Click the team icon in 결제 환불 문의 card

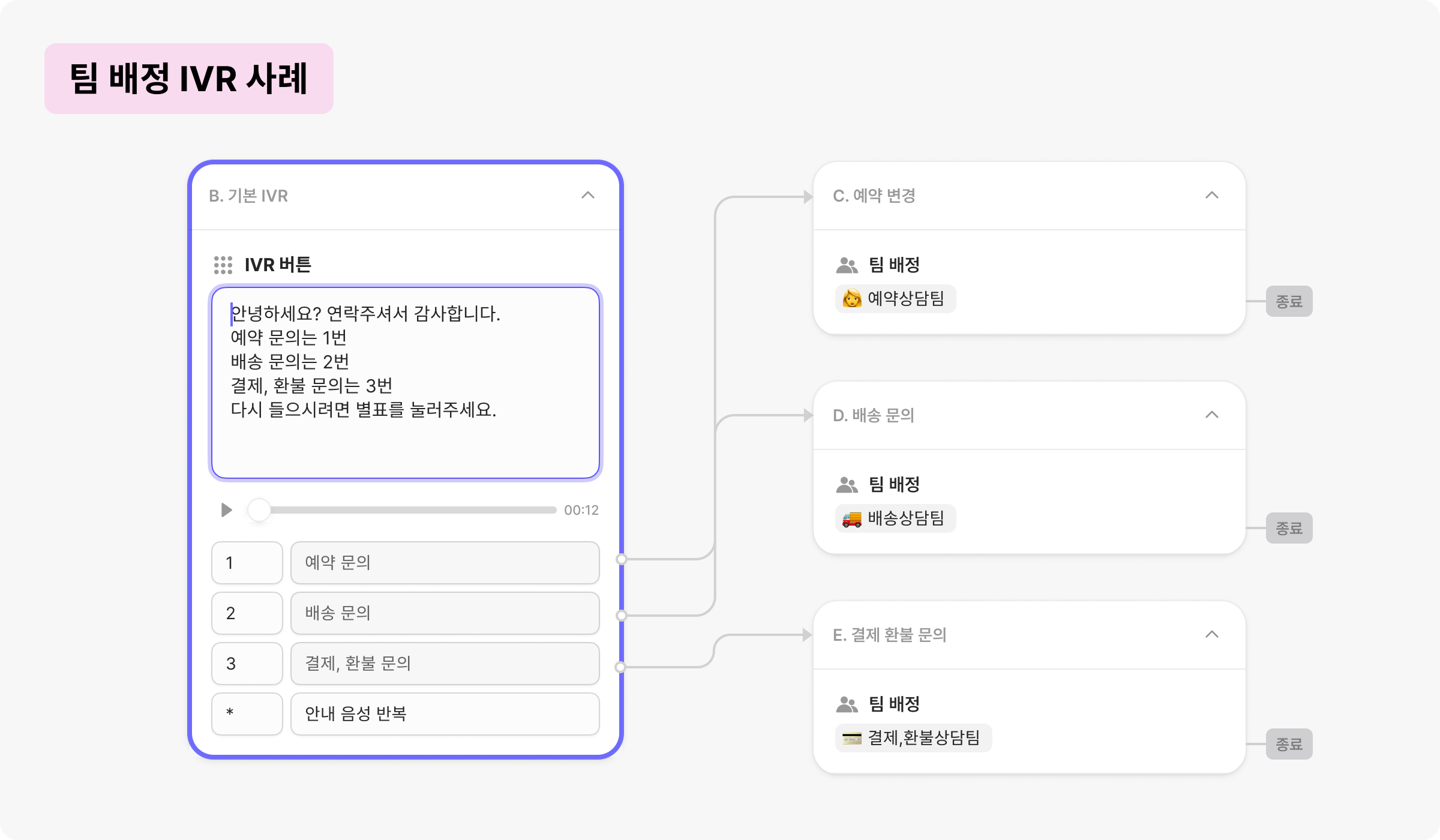(847, 704)
